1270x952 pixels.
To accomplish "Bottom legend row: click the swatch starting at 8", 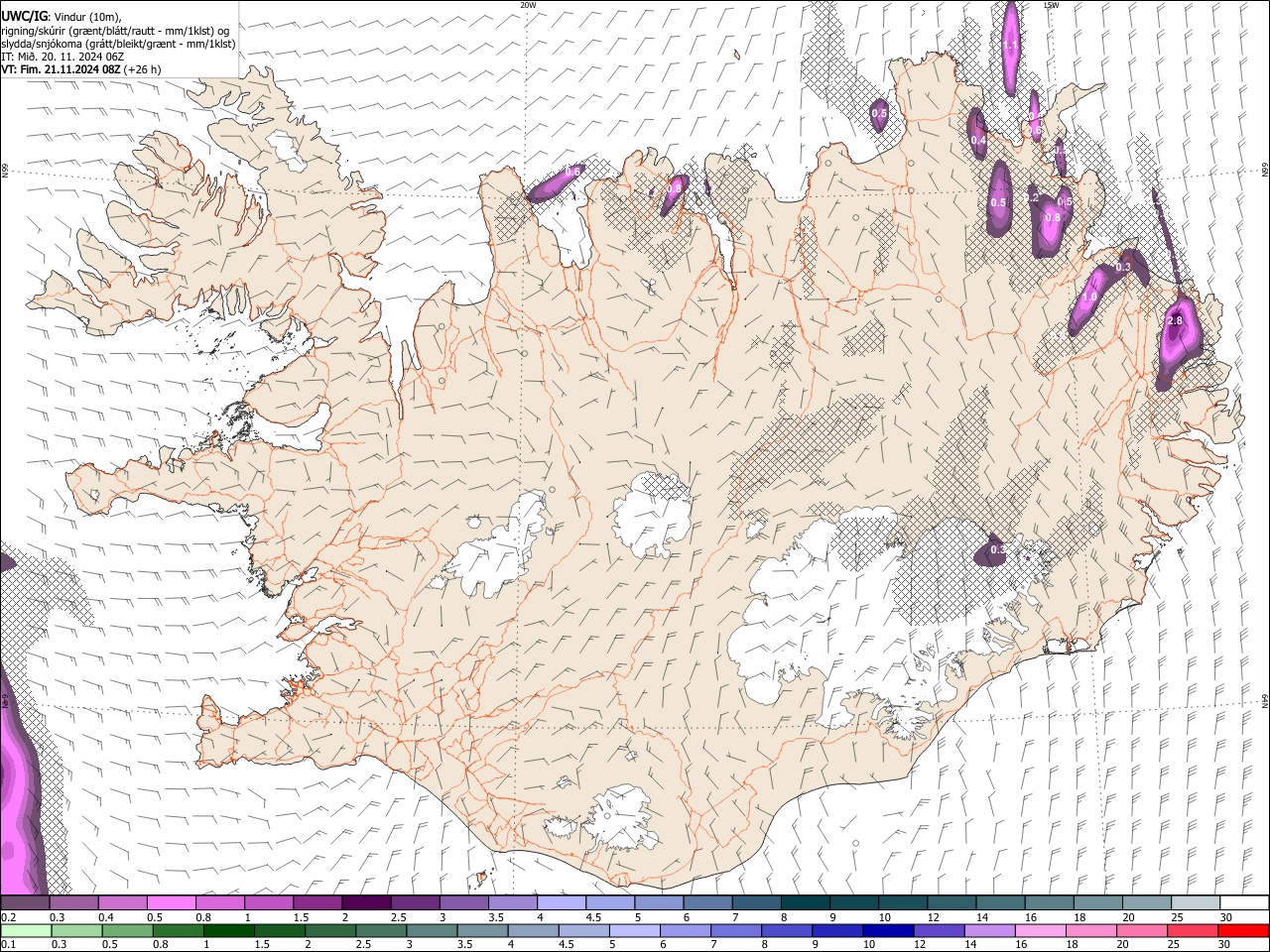I will tap(786, 930).
